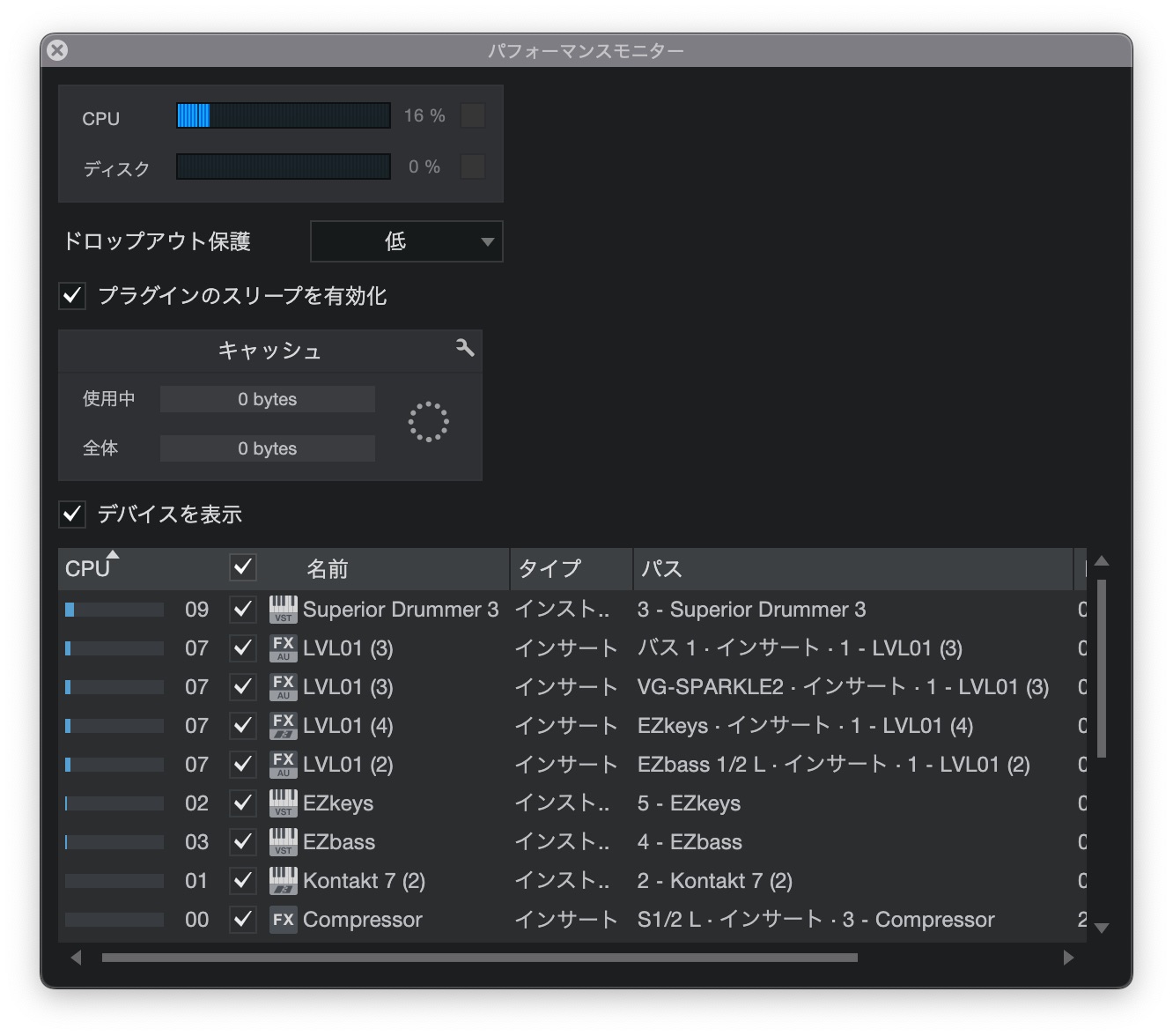
Task: Click the FX icon for LVL01 (4) on EZkeys
Action: [x=282, y=725]
